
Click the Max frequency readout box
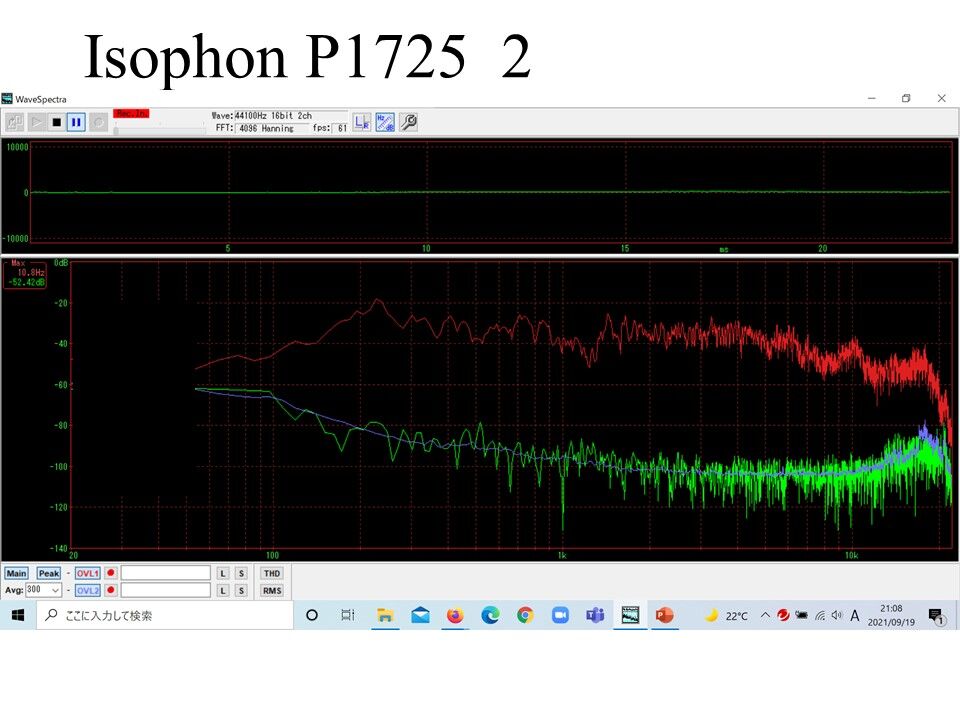tap(25, 273)
